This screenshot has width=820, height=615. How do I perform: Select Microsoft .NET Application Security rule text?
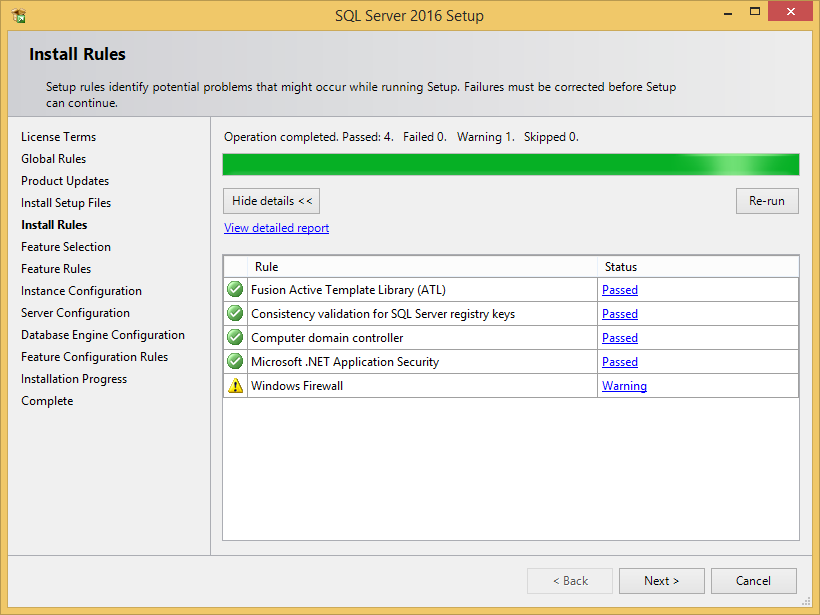[345, 362]
